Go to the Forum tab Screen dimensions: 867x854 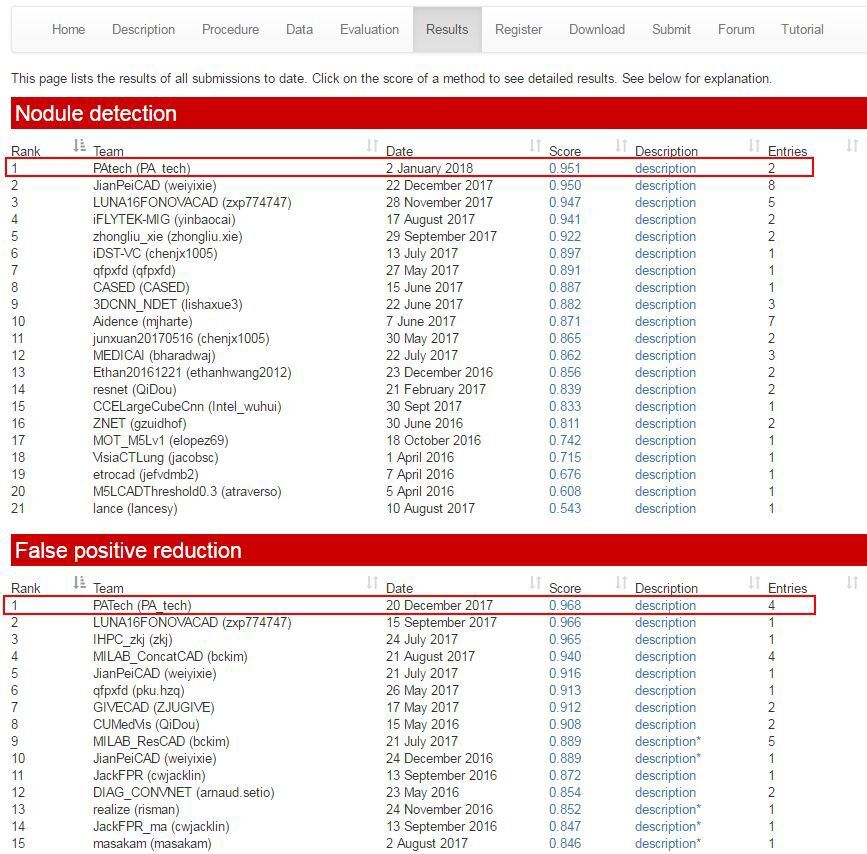736,29
